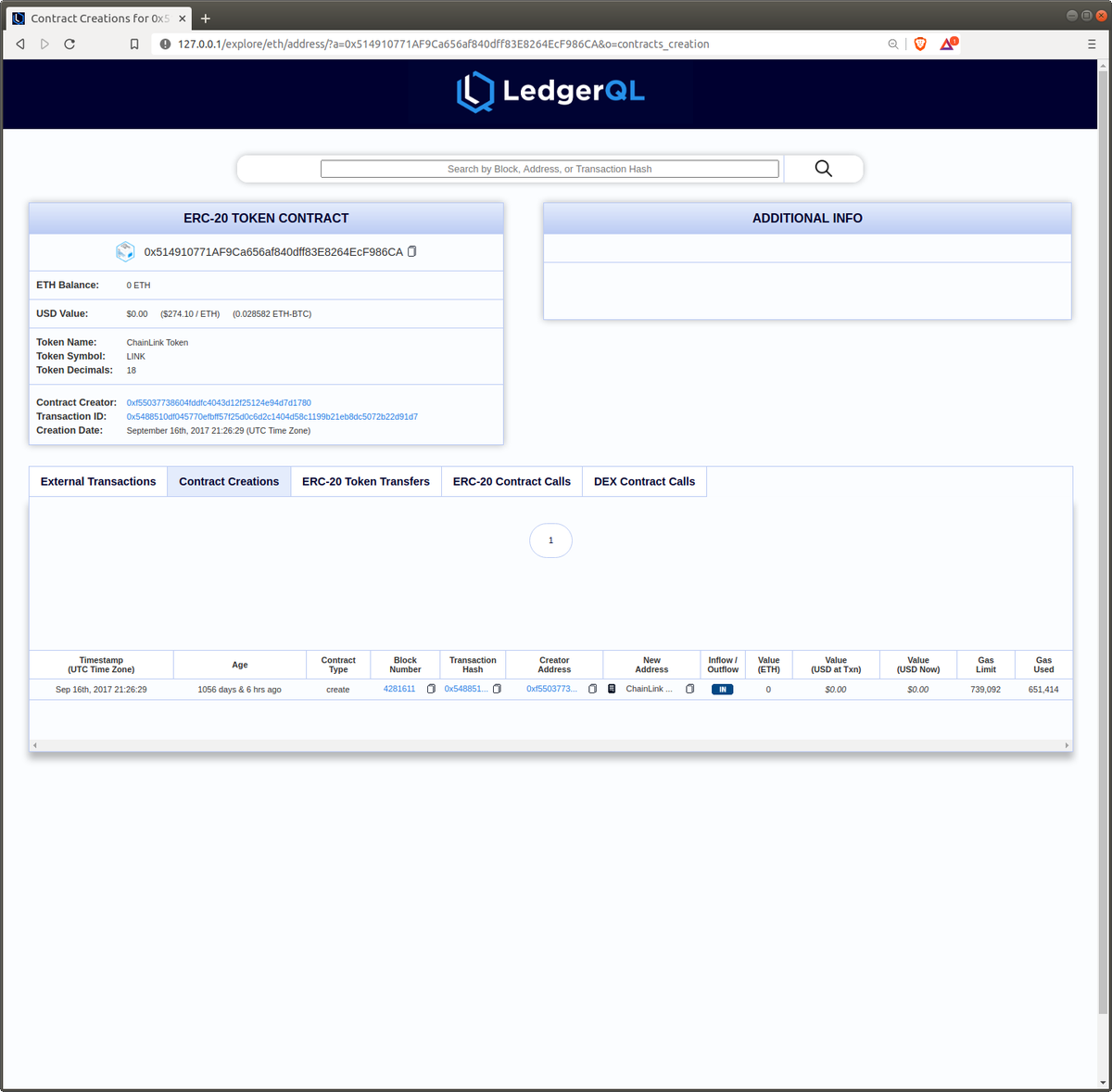The width and height of the screenshot is (1112, 1092).
Task: Click the LedgerQL logo in the header
Action: (x=550, y=92)
